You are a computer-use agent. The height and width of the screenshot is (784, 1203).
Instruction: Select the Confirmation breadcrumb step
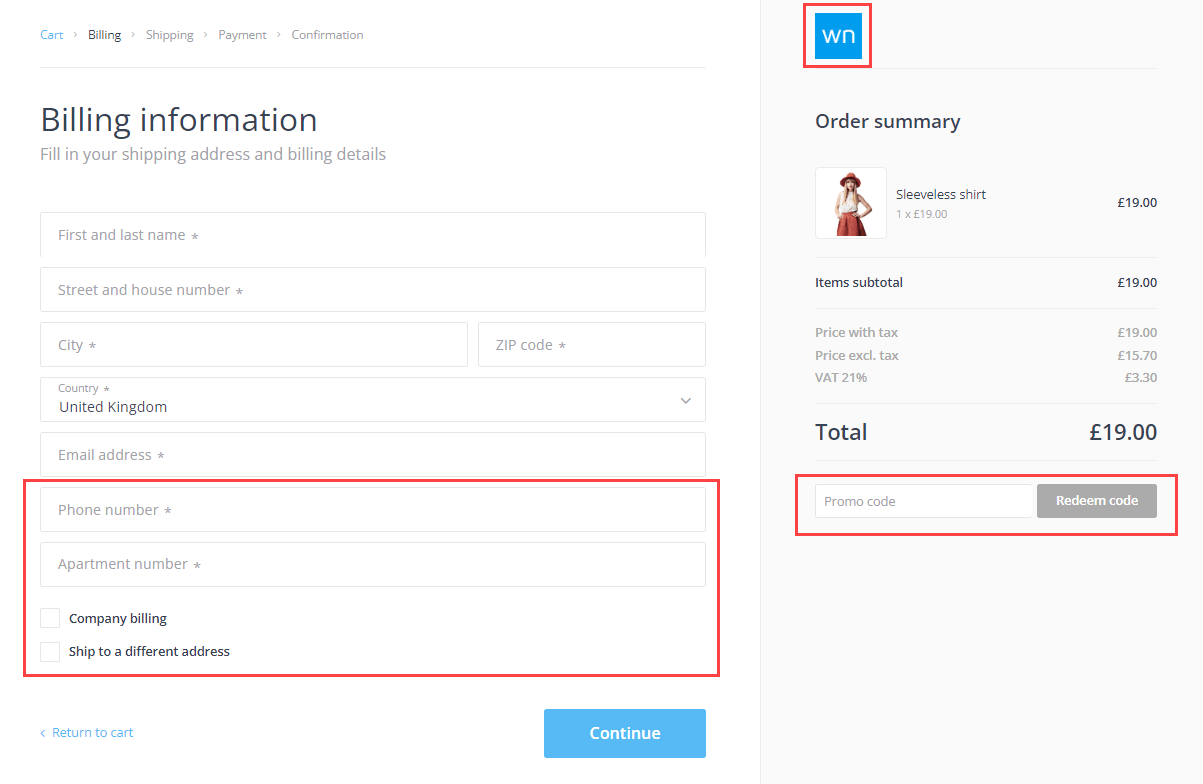coord(327,35)
